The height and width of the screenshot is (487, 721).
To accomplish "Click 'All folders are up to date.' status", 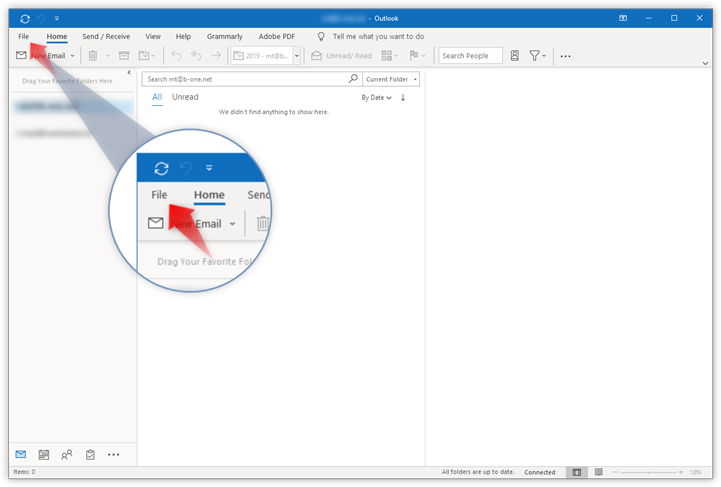I will tap(478, 472).
